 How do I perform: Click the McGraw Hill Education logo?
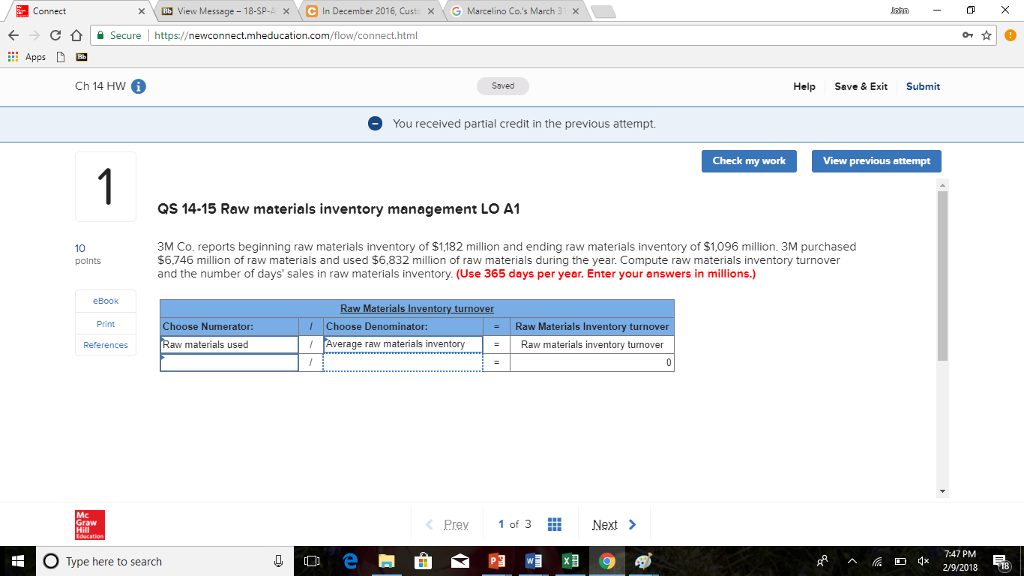(x=89, y=524)
